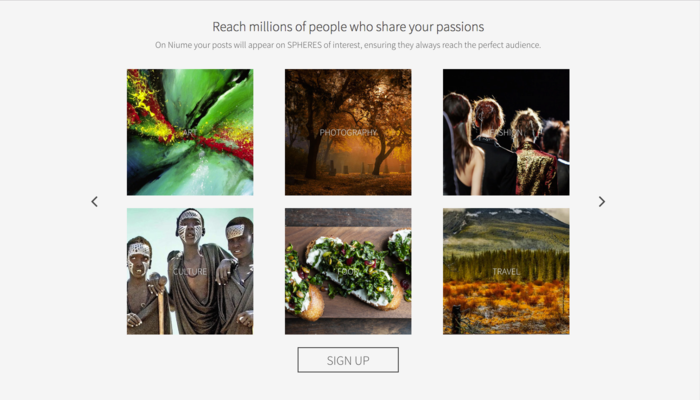Click the SIGN UP button
This screenshot has height=400, width=700.
[348, 360]
